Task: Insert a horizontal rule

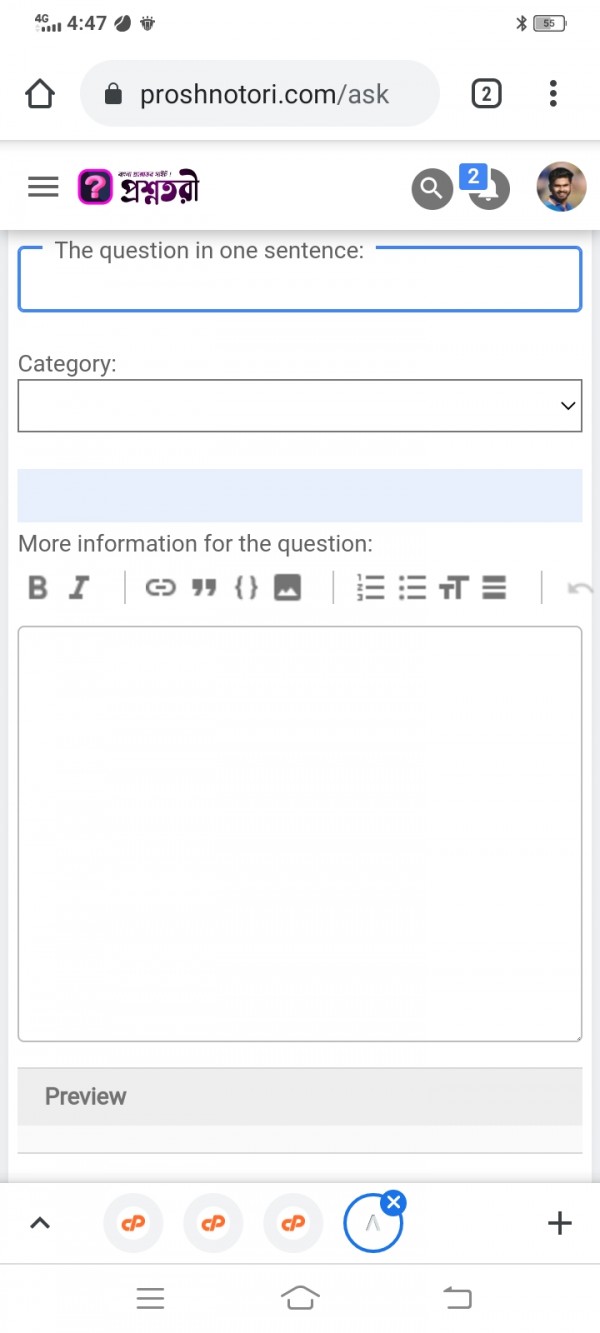Action: click(494, 588)
